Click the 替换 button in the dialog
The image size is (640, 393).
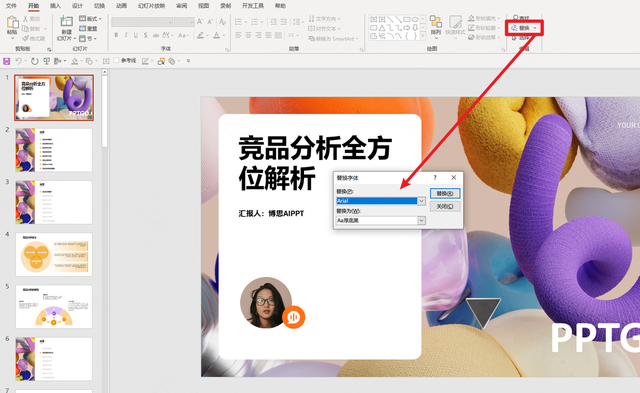(445, 193)
